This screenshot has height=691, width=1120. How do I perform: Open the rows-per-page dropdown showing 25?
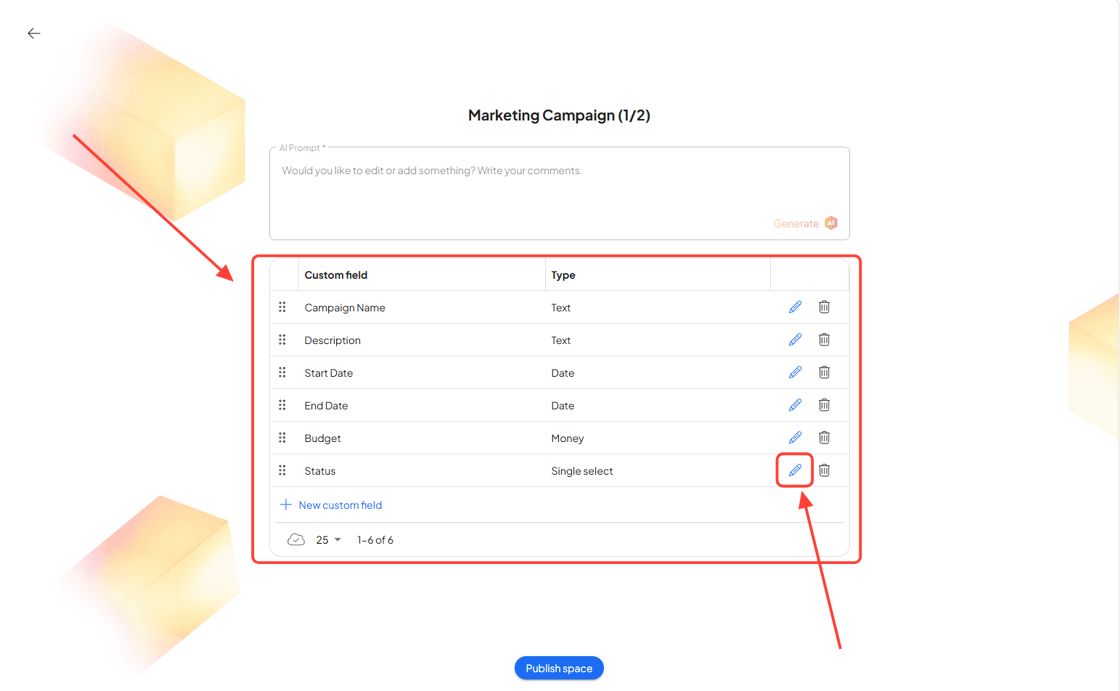click(x=328, y=540)
